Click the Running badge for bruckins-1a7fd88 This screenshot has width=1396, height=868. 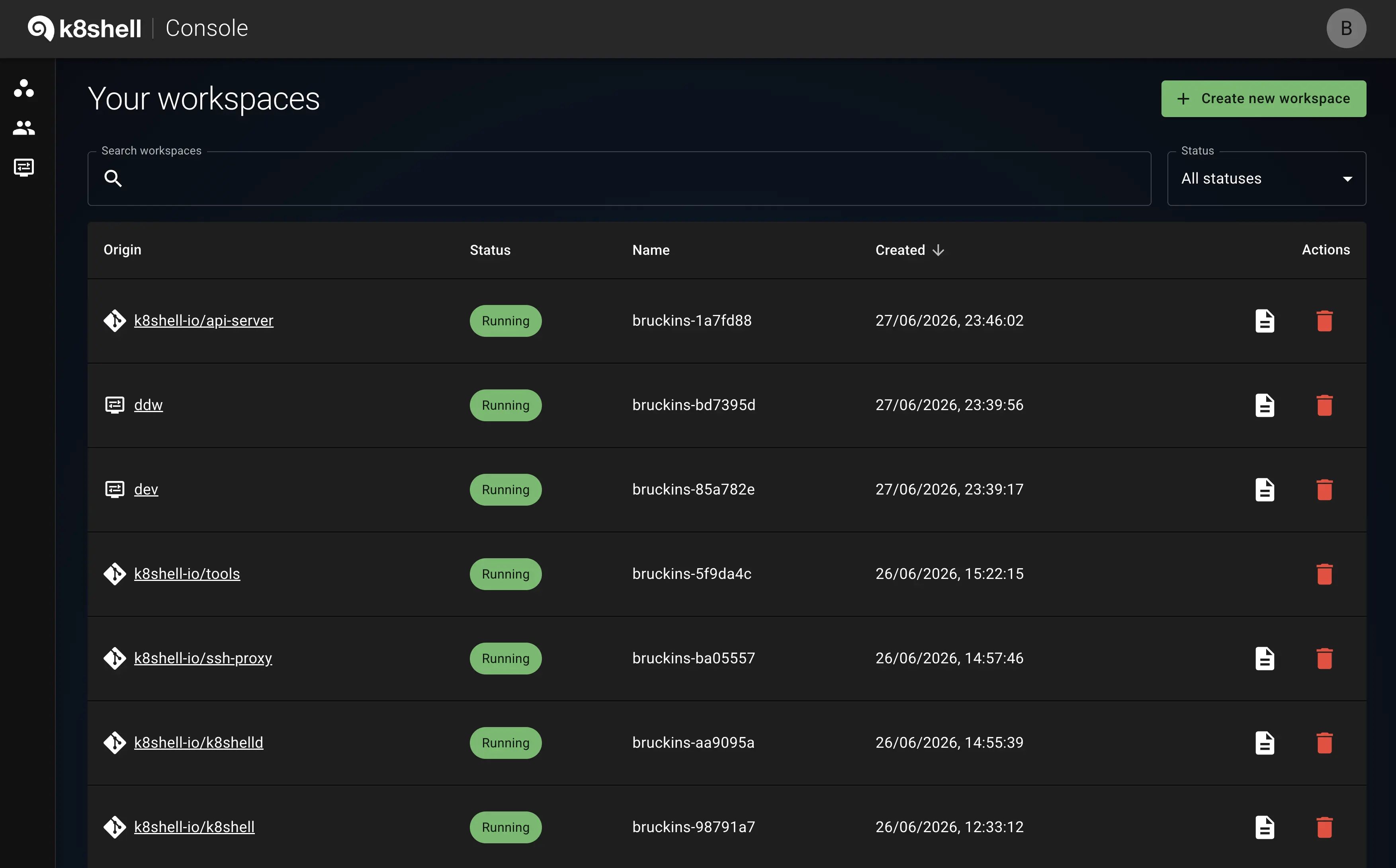tap(505, 321)
